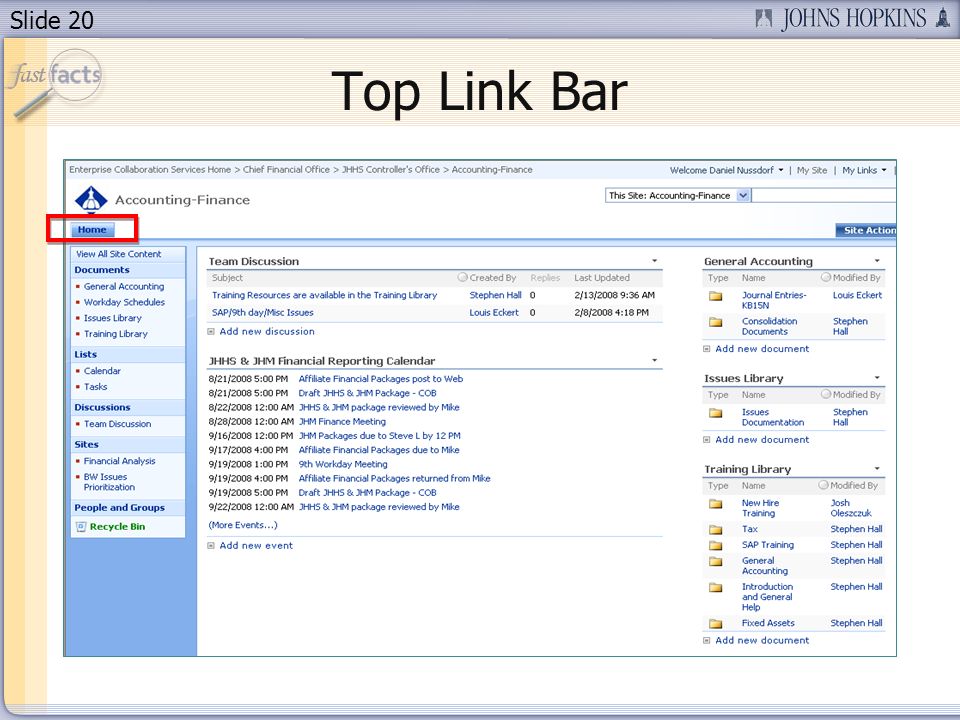Open JHM Packages due to Steve L event
Viewport: 960px width, 720px height.
point(380,436)
